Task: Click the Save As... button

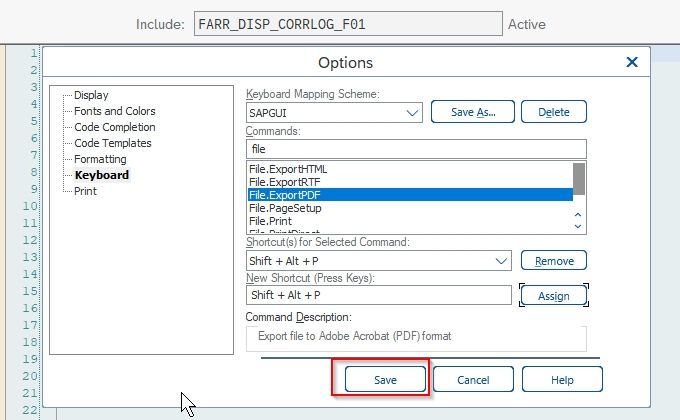Action: pos(473,112)
